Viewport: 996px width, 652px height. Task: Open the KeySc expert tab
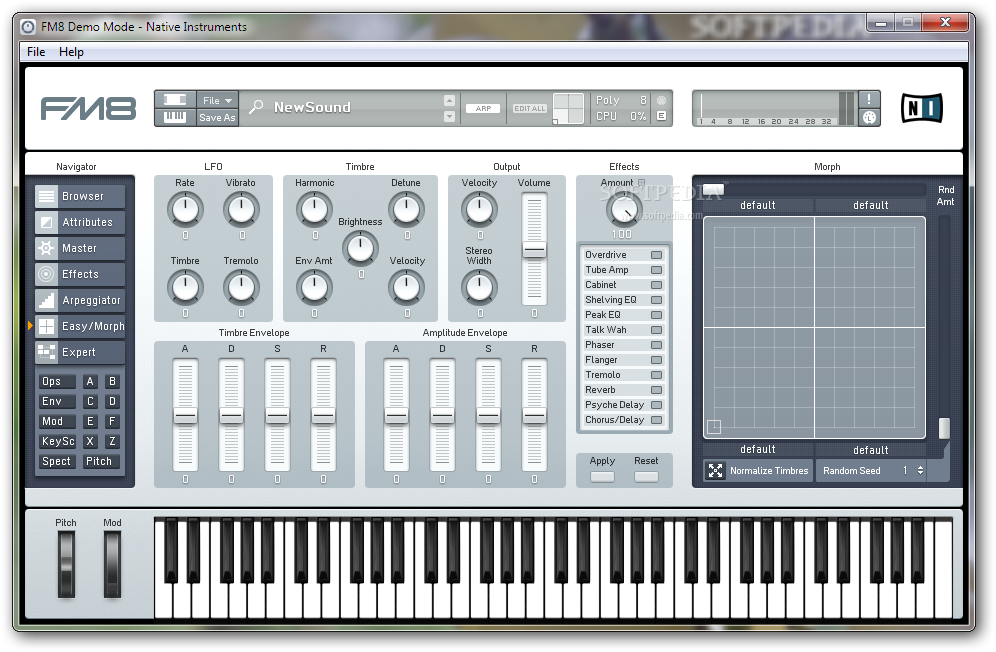tap(57, 441)
